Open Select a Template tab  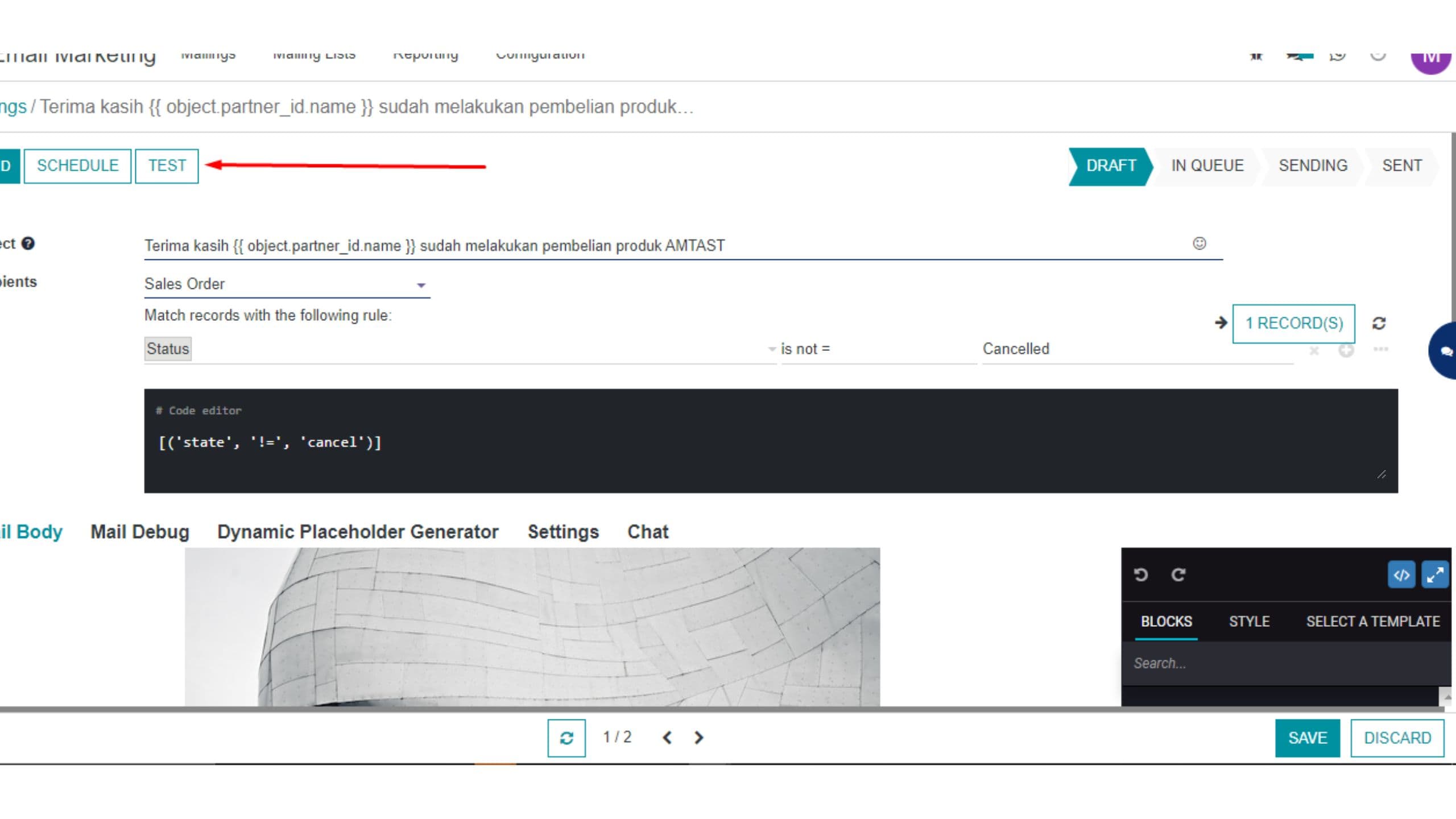click(1373, 621)
